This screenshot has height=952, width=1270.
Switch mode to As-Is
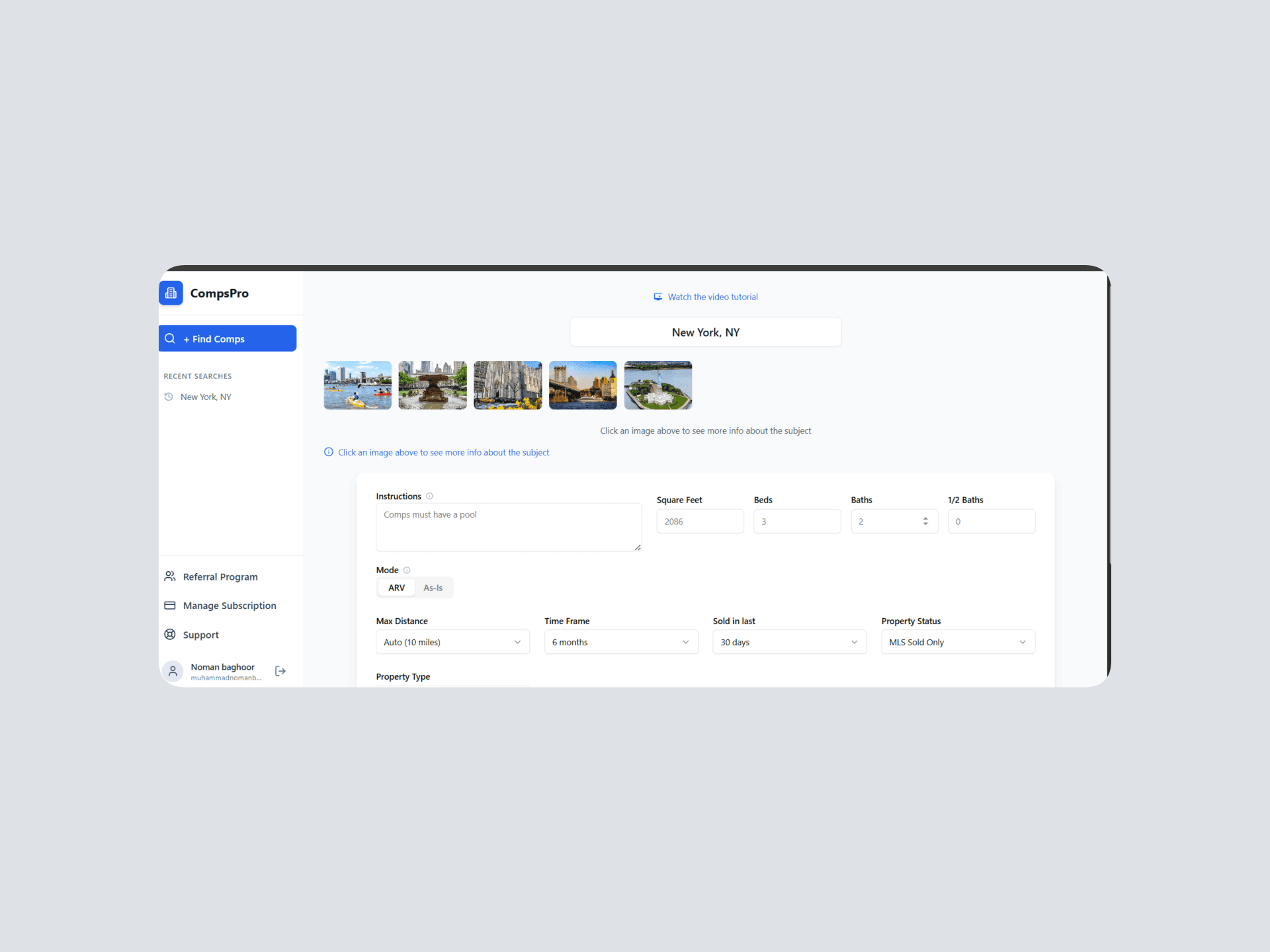(433, 588)
